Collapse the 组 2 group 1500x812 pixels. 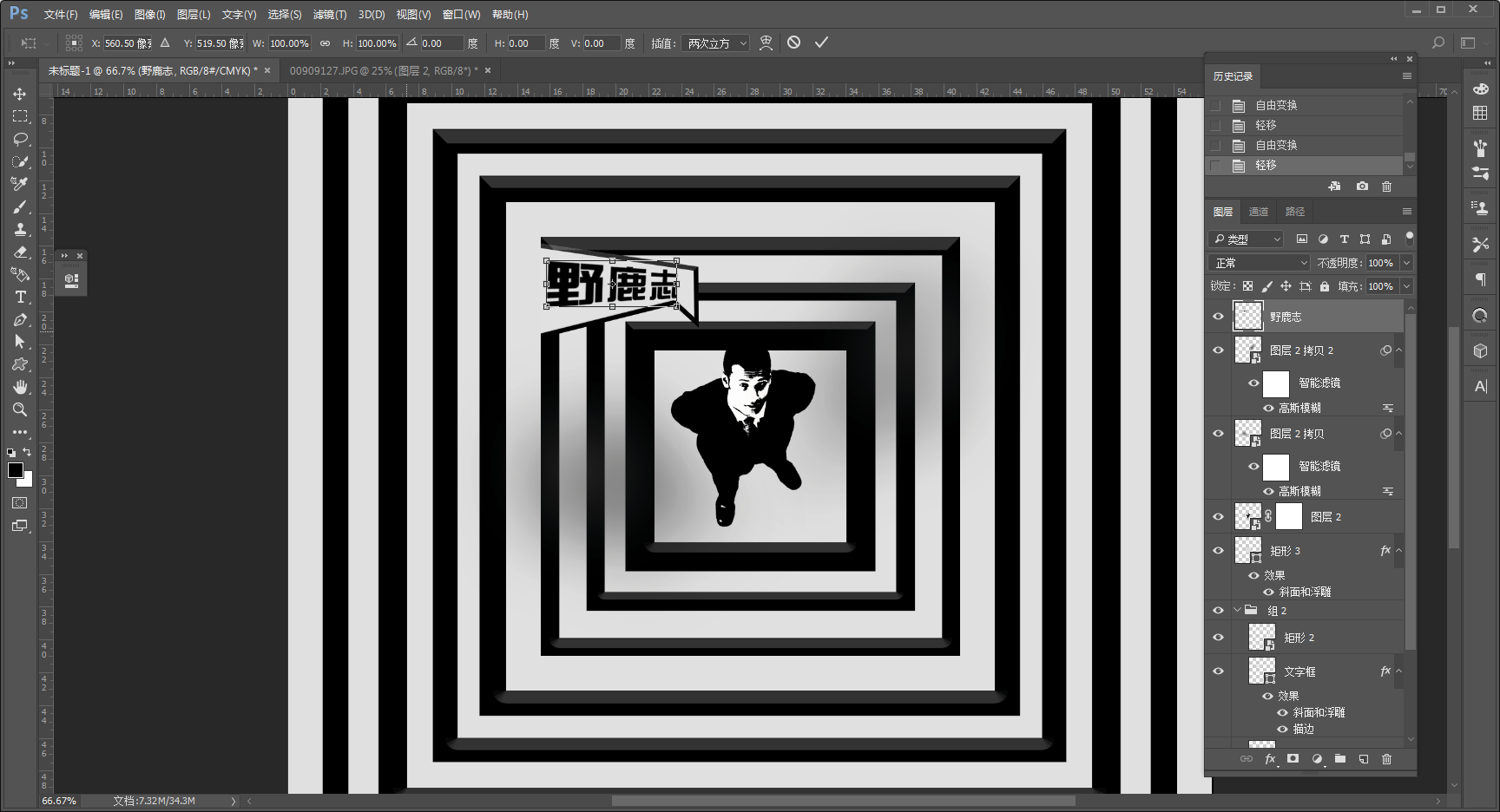pyautogui.click(x=1238, y=611)
